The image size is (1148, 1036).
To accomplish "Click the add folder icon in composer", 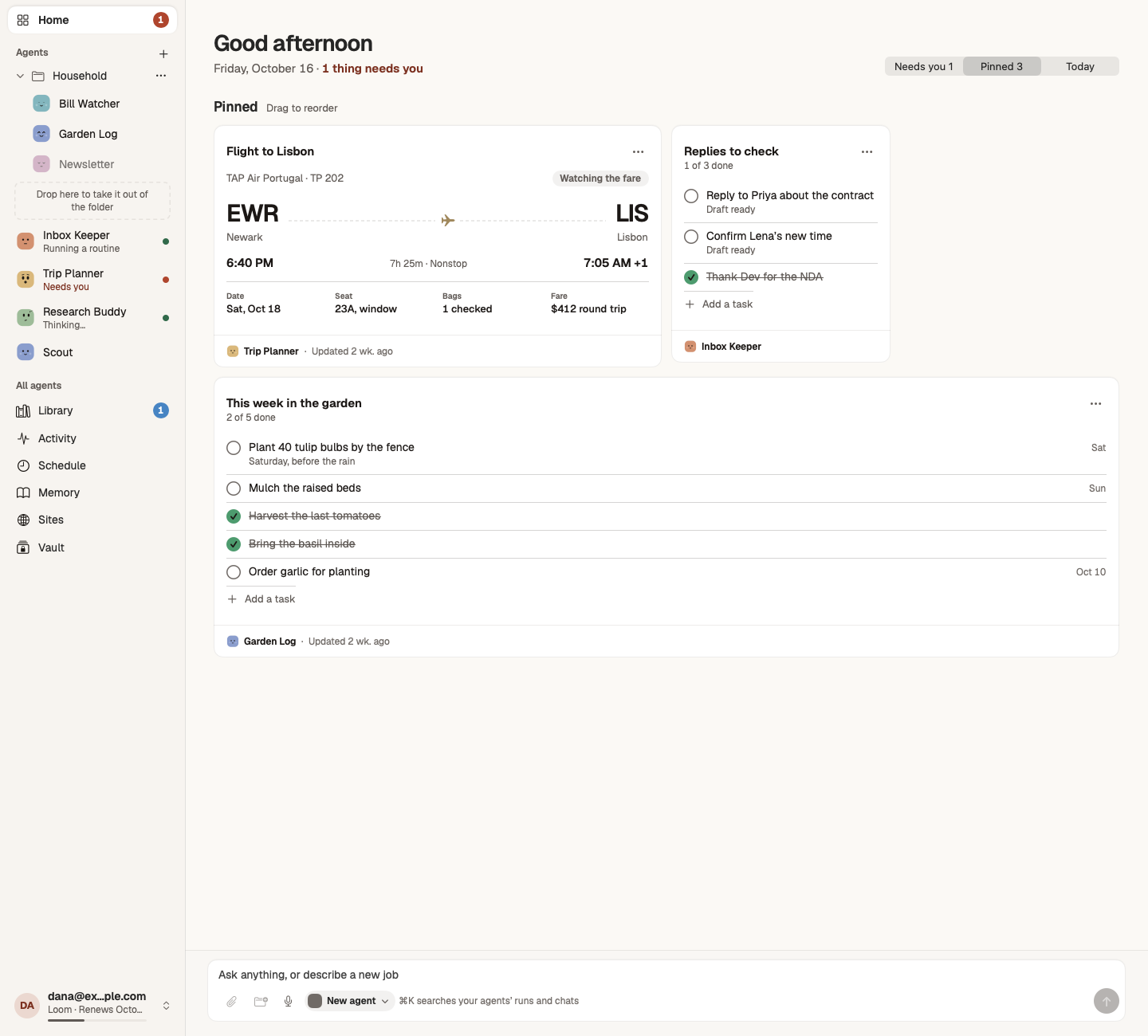I will pos(261,1001).
